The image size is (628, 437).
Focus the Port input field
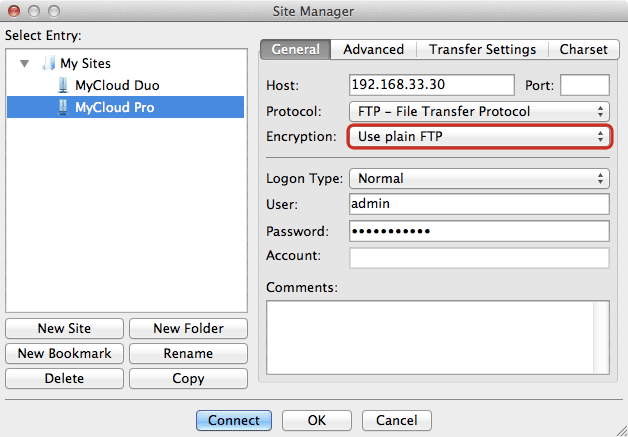[x=584, y=85]
